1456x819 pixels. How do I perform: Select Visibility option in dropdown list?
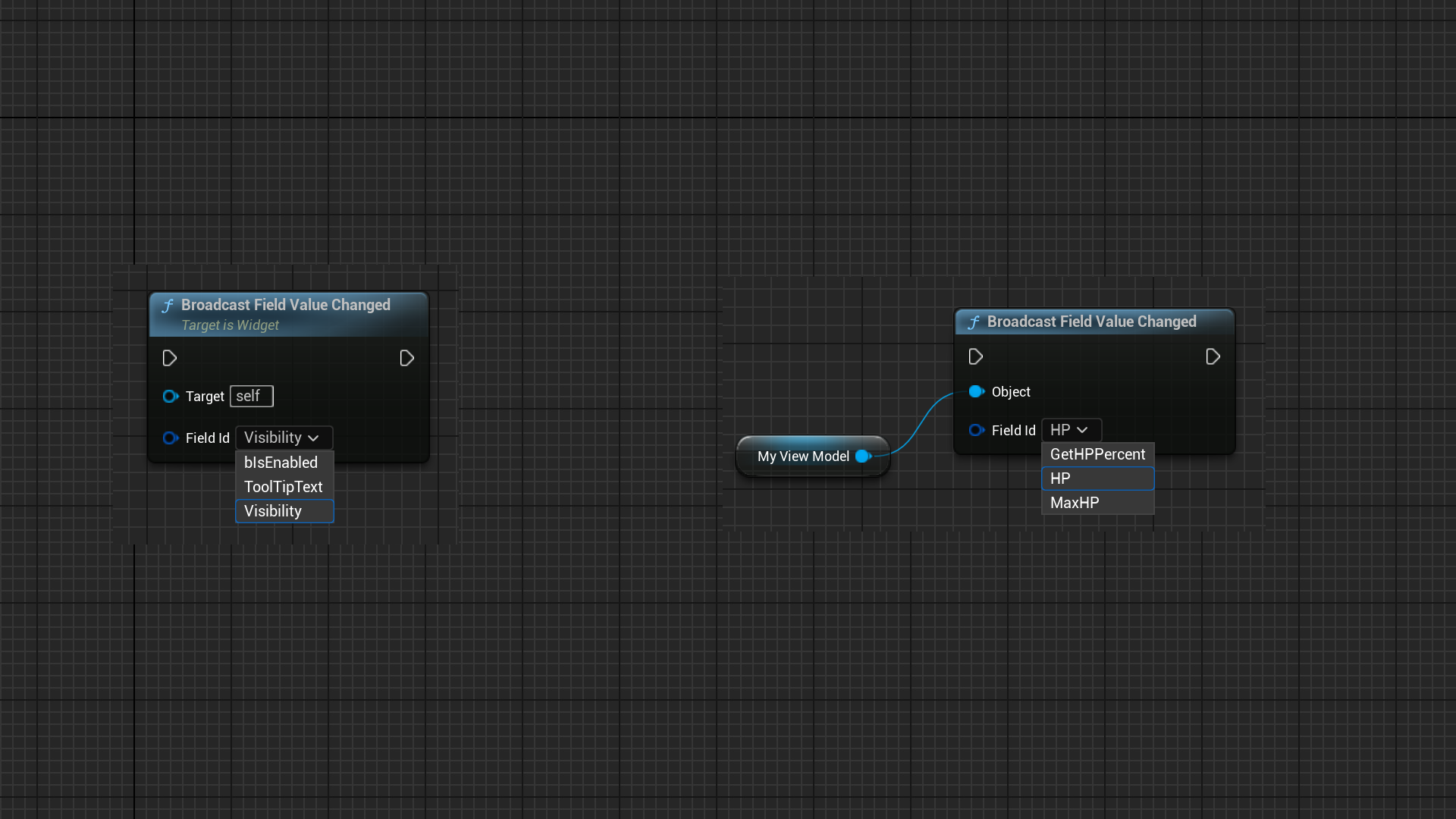coord(284,511)
